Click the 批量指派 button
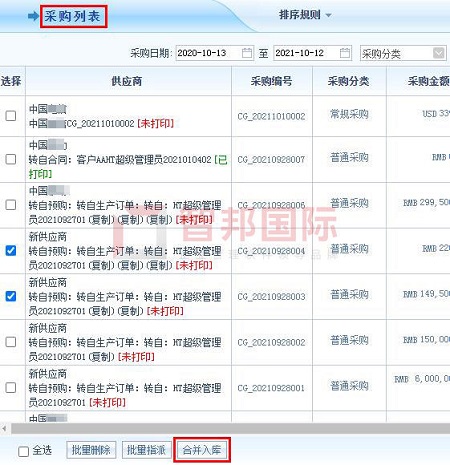450x465 pixels. [x=147, y=450]
